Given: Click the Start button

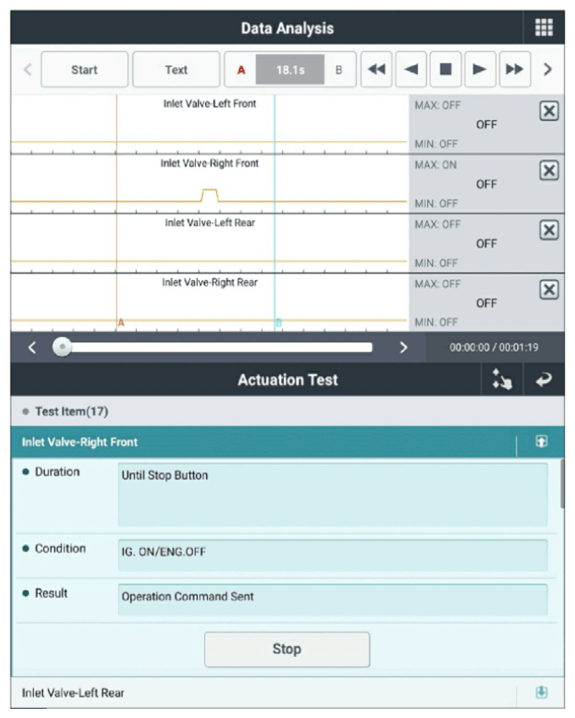Looking at the screenshot, I should (84, 70).
